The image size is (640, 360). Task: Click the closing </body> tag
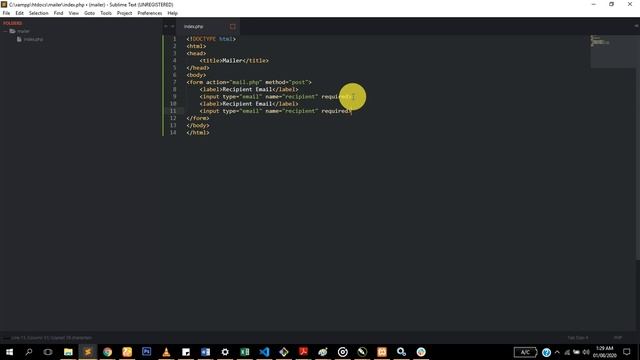[198, 125]
